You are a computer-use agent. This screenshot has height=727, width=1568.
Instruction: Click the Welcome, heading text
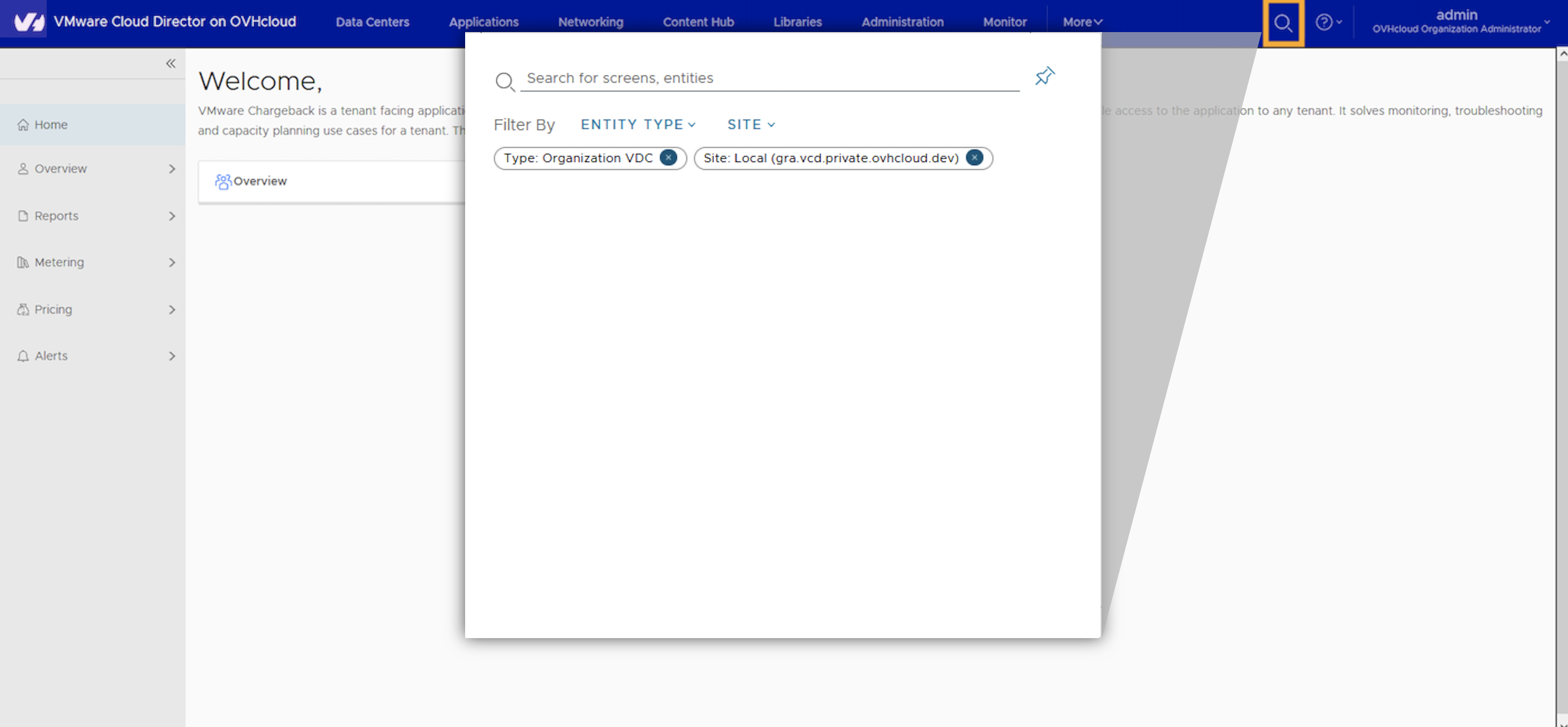260,81
